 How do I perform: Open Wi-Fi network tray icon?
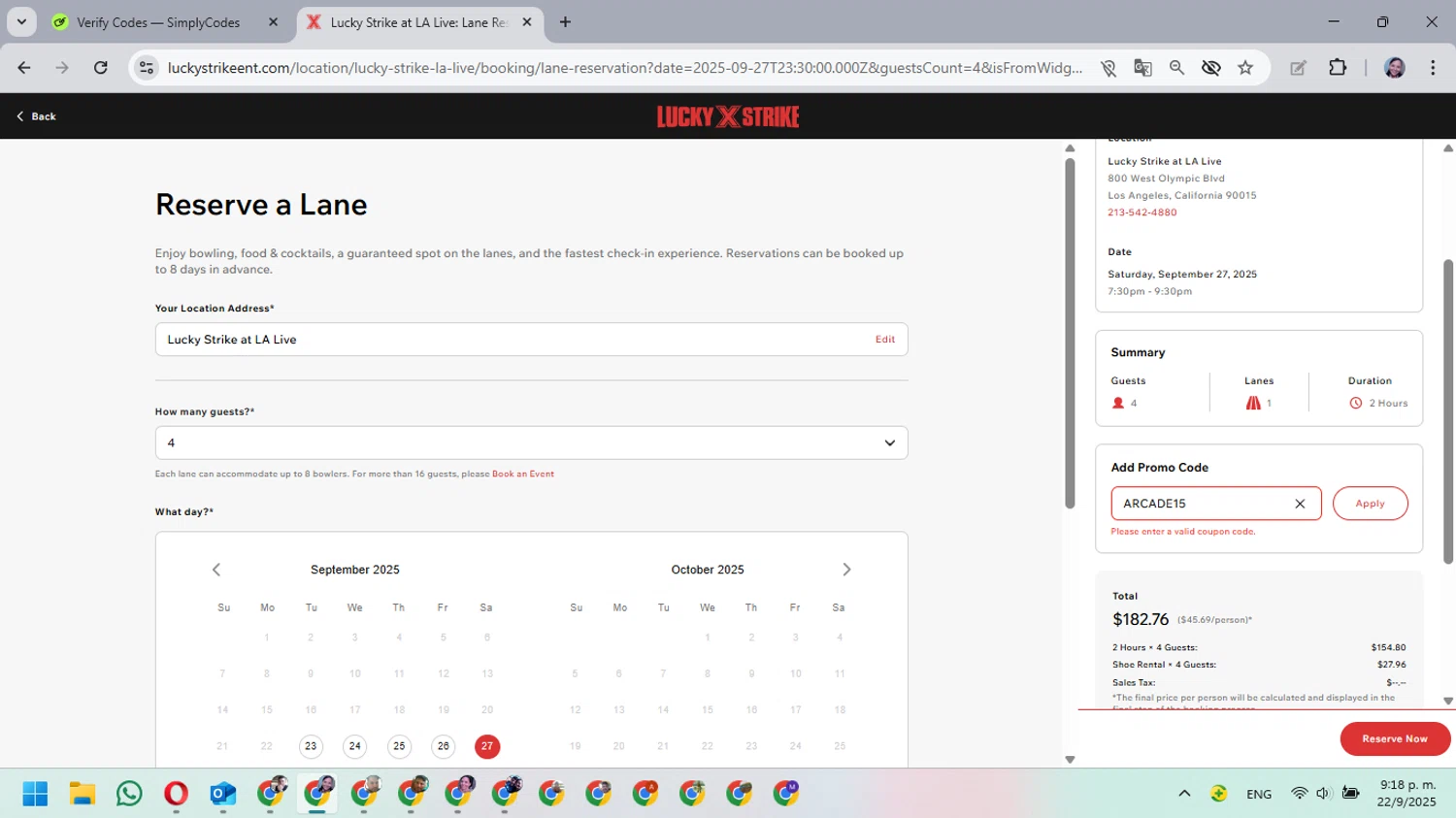(x=1299, y=794)
